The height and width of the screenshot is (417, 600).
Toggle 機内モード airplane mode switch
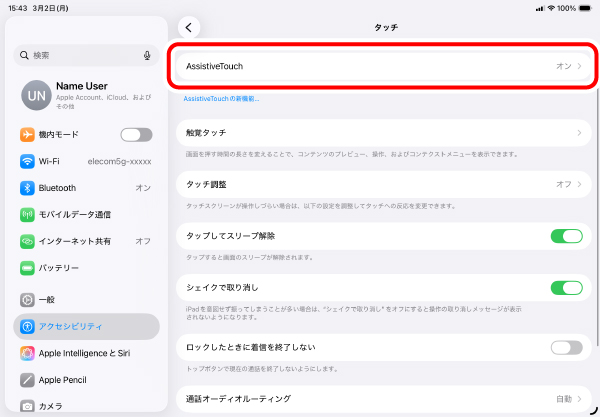pos(136,135)
